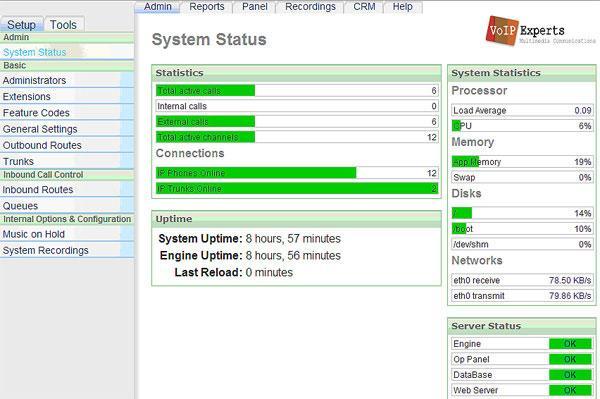This screenshot has width=600, height=399.
Task: Click the External calls progress bar
Action: (297, 122)
